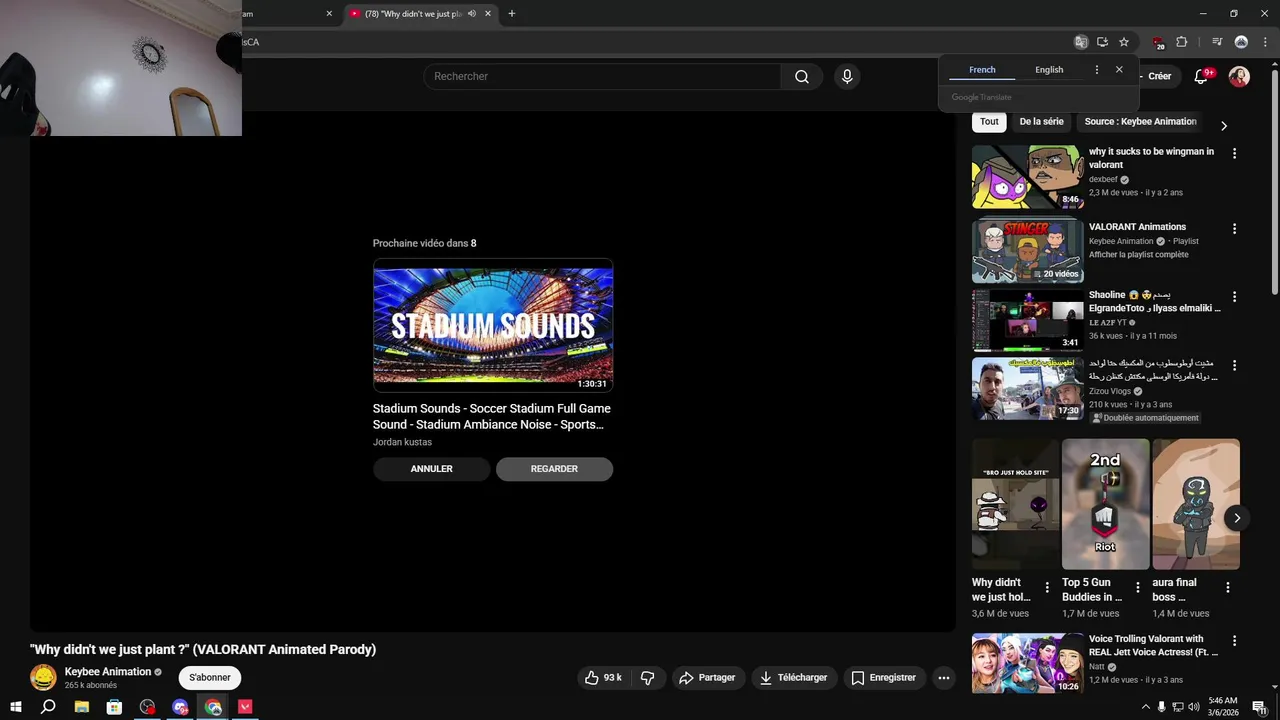Open Shaoline video thumbnail
The width and height of the screenshot is (1280, 720).
(x=1027, y=321)
